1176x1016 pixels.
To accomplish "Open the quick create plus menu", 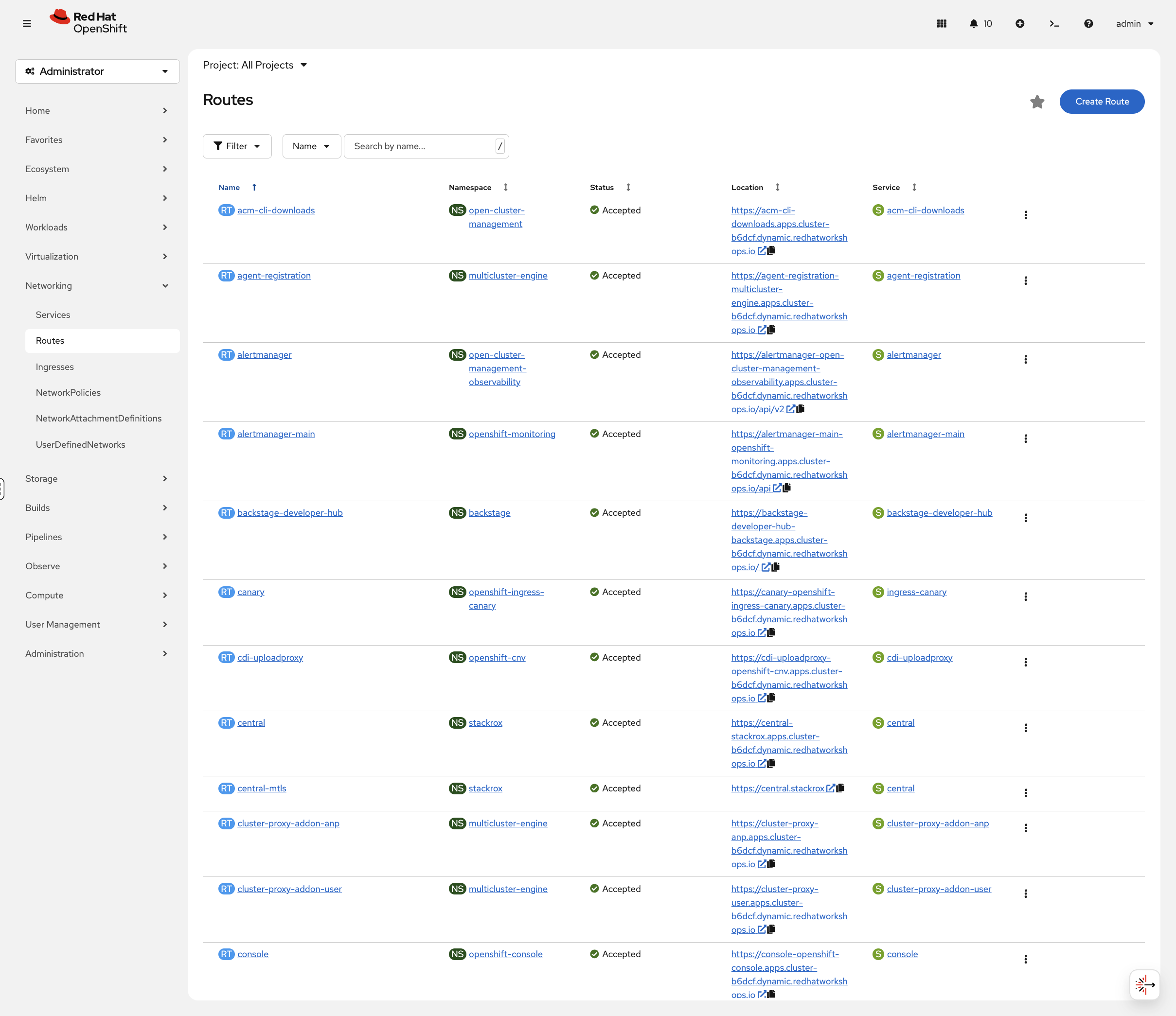I will point(1020,23).
